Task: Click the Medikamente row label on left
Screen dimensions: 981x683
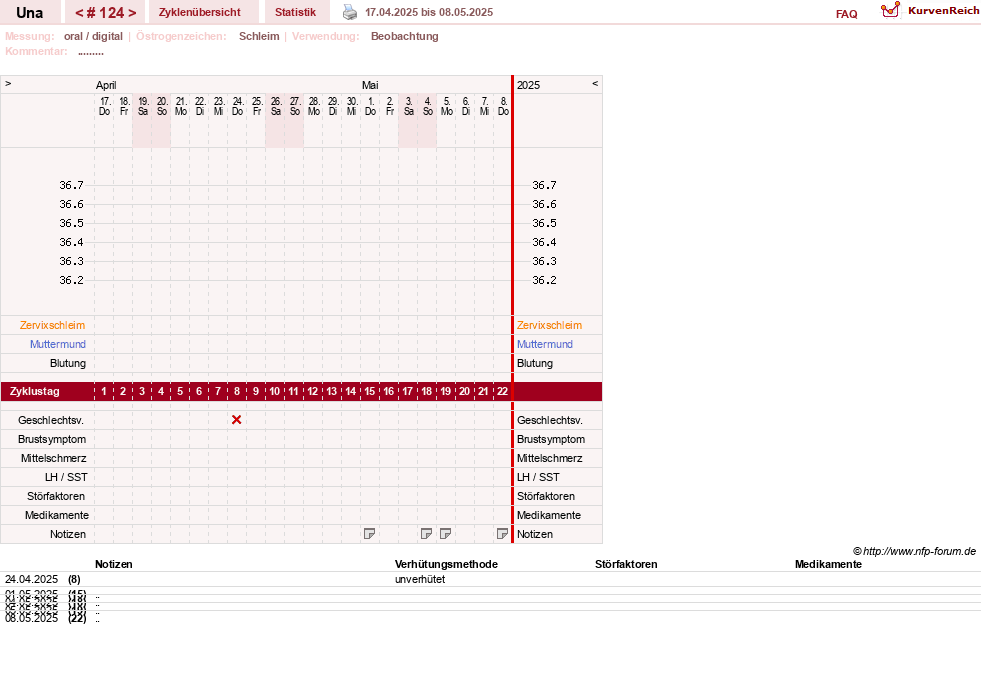Action: 57,515
